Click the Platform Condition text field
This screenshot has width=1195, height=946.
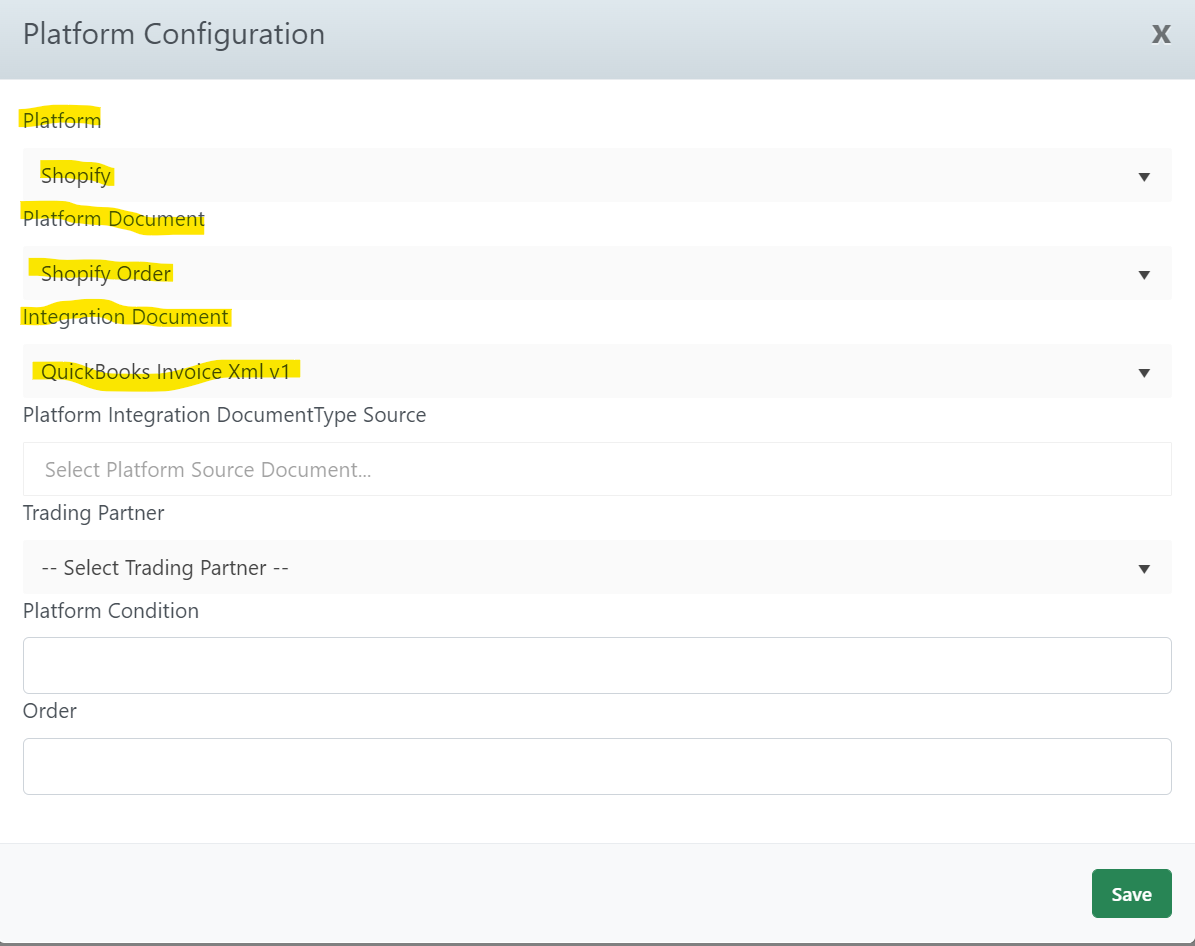(597, 665)
